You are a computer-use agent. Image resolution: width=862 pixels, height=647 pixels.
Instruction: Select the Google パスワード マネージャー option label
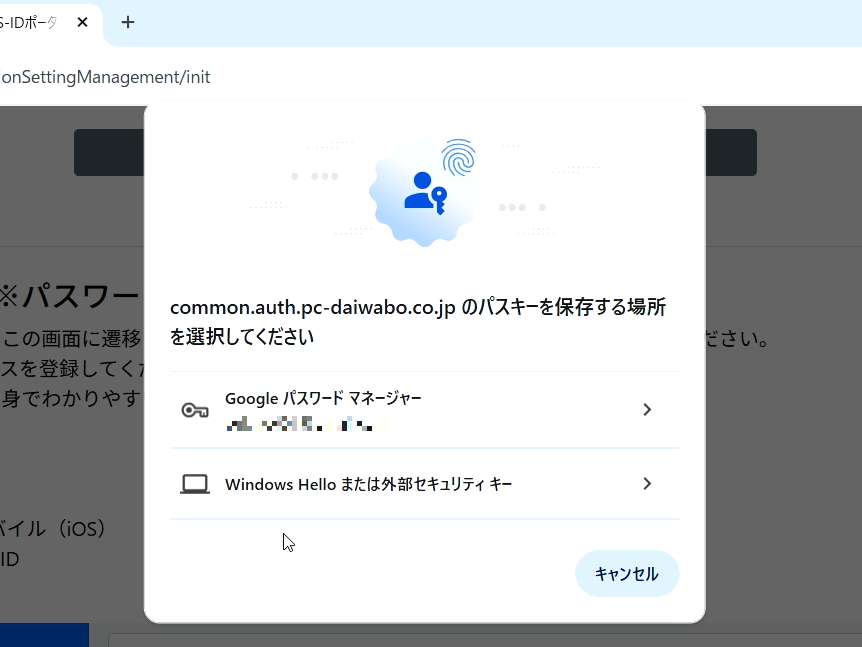(323, 399)
